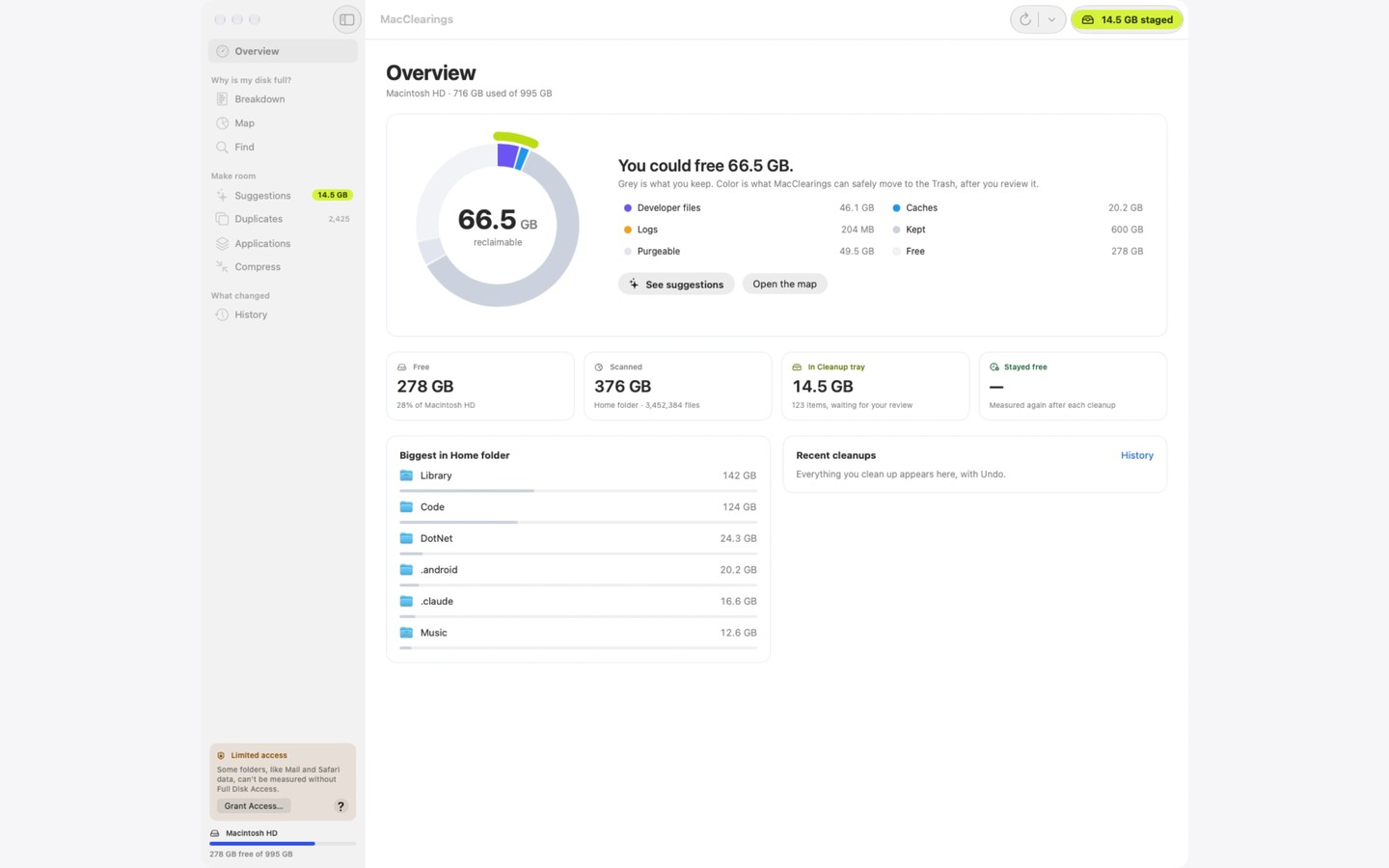Click the 142 GB size for Library

tap(740, 475)
